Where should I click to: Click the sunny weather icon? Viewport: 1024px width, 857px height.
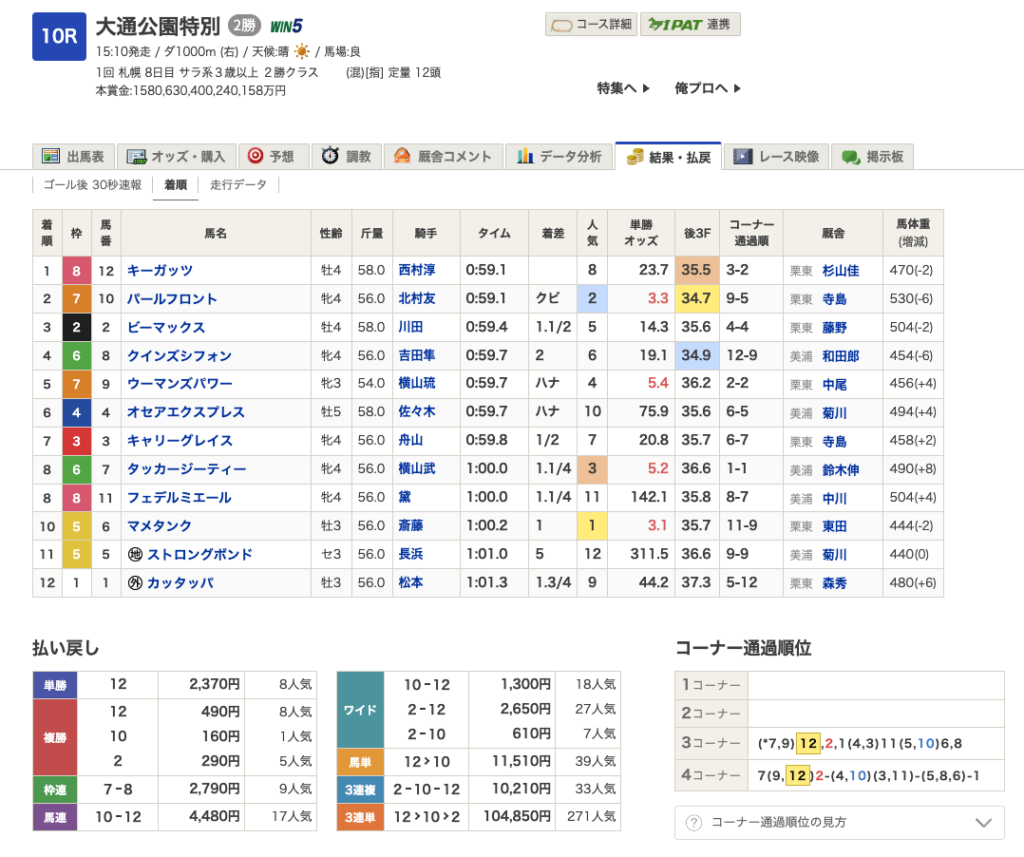[x=302, y=51]
